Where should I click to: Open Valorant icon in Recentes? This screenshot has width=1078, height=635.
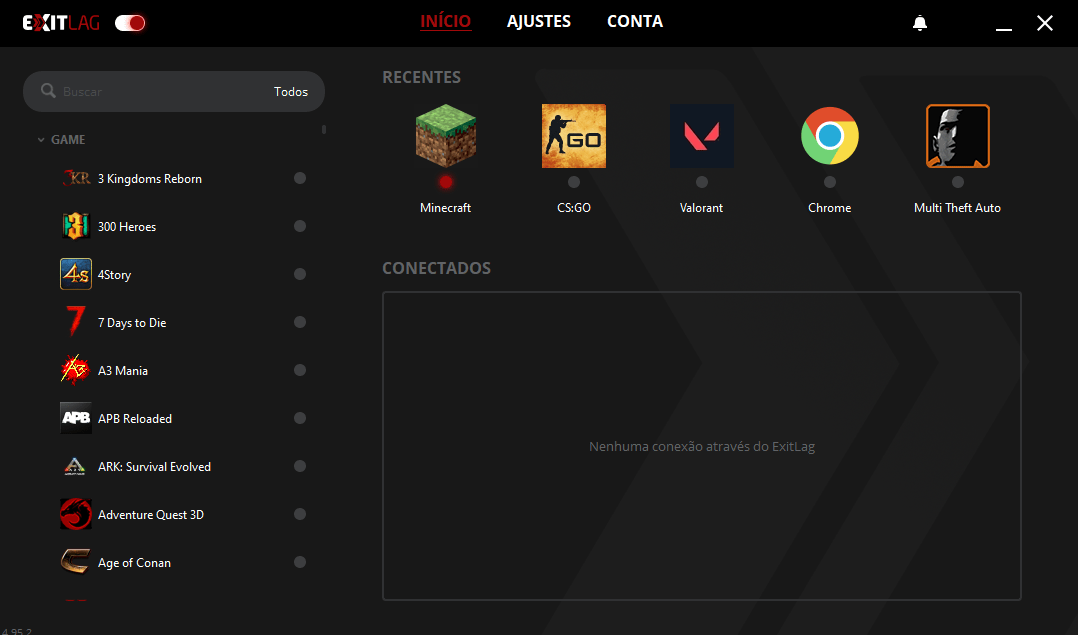pos(702,136)
